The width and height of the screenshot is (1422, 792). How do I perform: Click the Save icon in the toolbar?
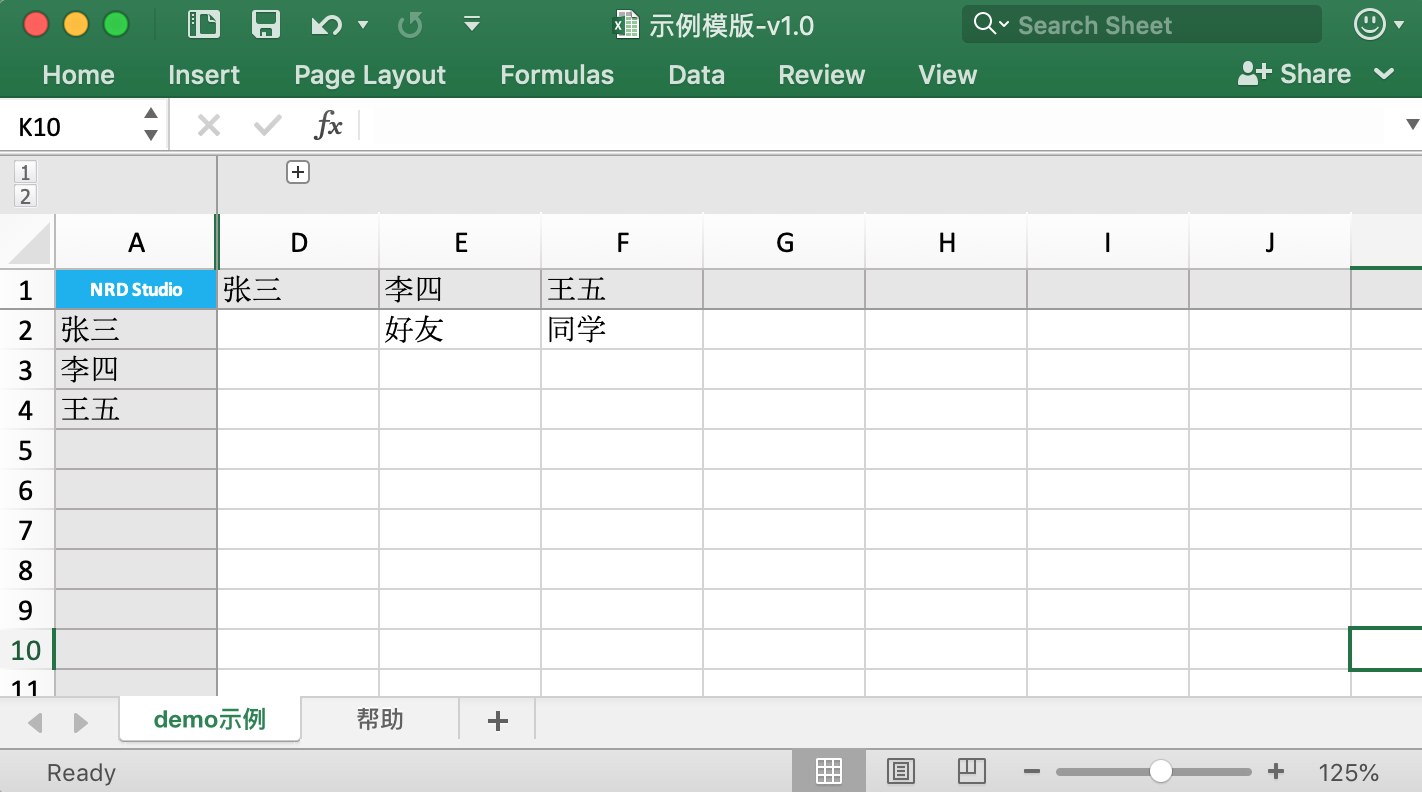pos(265,24)
